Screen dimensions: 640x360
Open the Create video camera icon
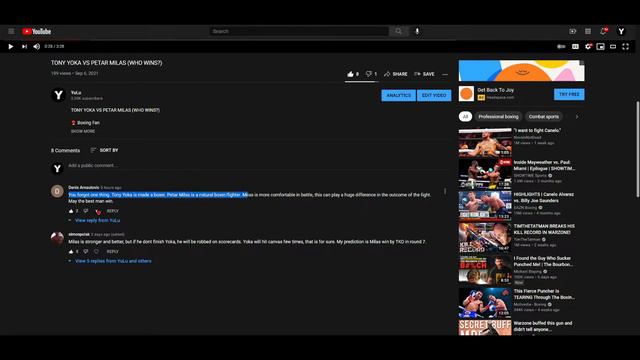(573, 31)
